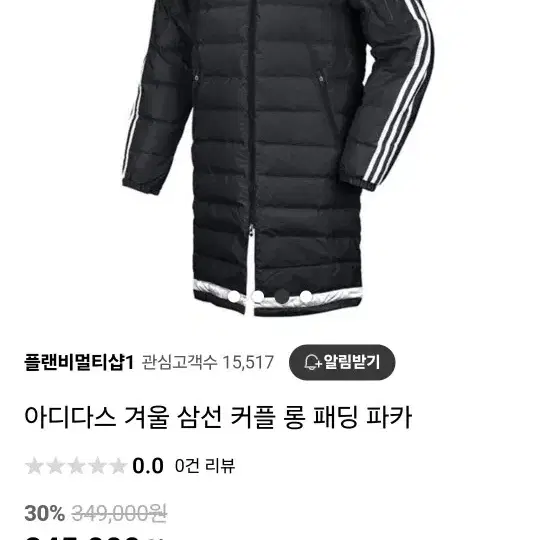Click the fifth rating star
The width and height of the screenshot is (540, 540).
[x=118, y=466]
